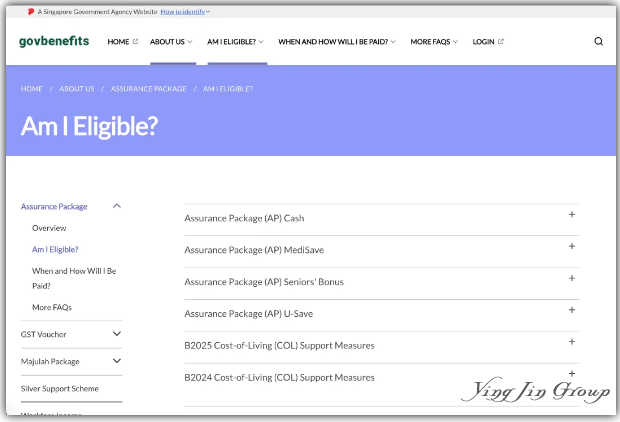The image size is (620, 422).
Task: Open the About Us dropdown menu
Action: 172,42
